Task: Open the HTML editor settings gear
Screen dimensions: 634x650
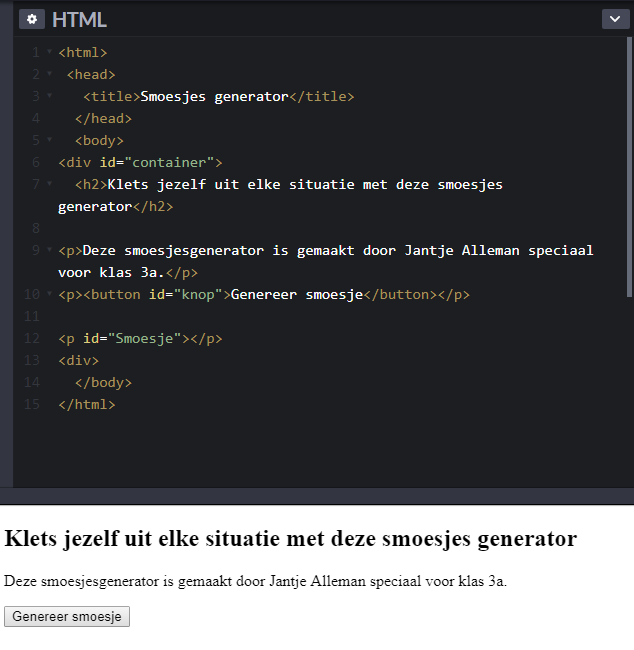Action: [x=32, y=19]
